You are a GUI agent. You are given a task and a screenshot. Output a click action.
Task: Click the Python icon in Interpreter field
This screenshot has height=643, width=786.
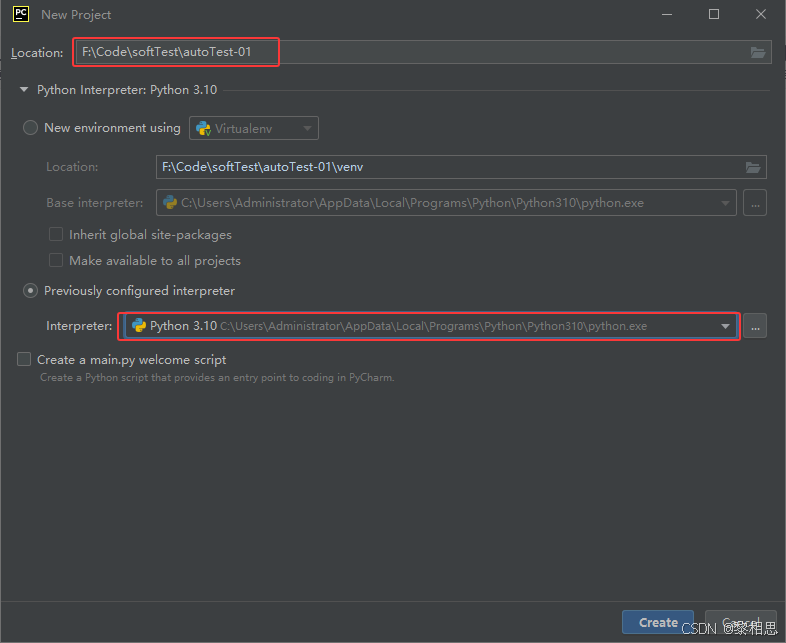139,326
